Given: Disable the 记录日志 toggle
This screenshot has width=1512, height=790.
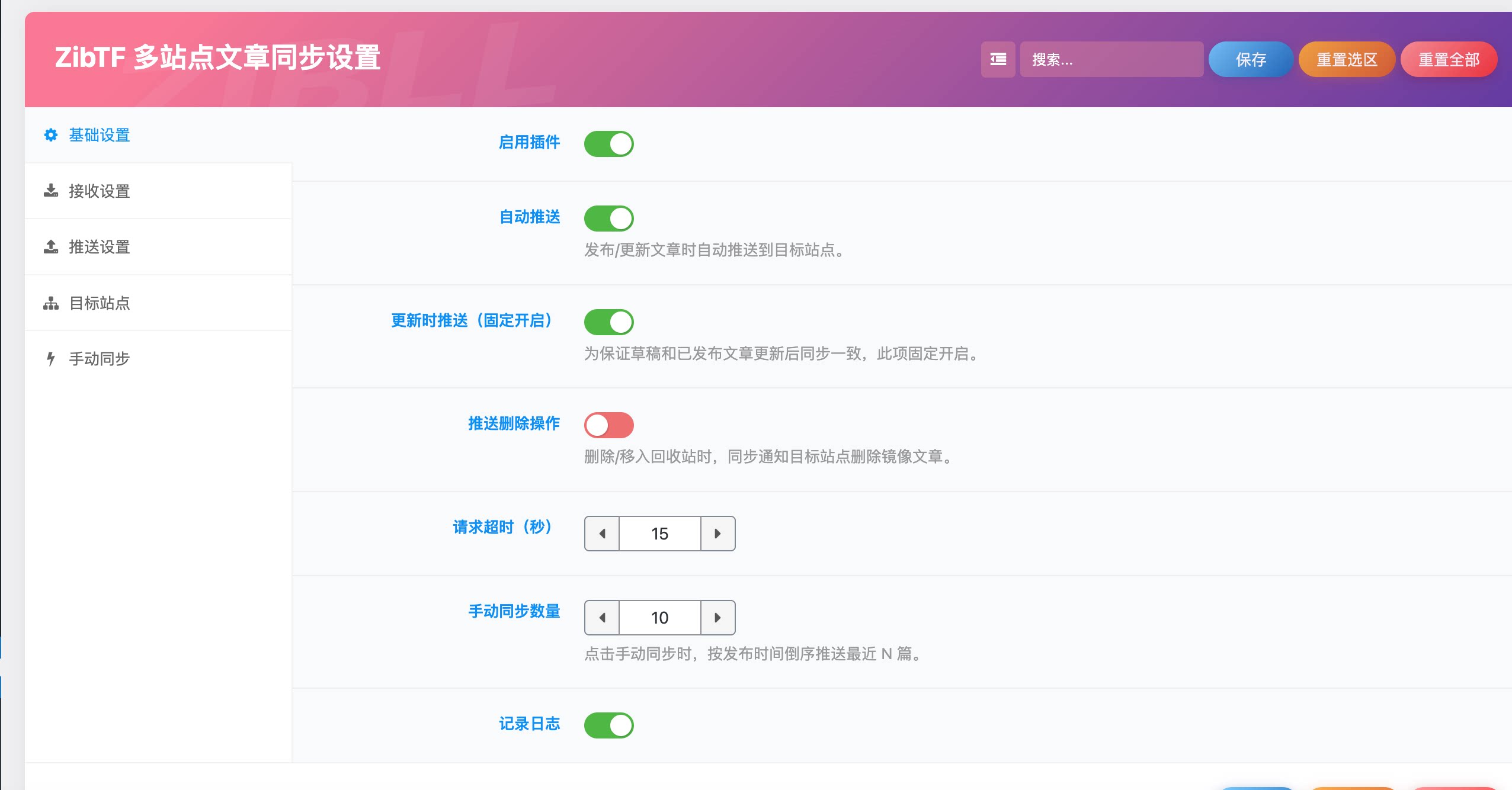Looking at the screenshot, I should pyautogui.click(x=609, y=725).
